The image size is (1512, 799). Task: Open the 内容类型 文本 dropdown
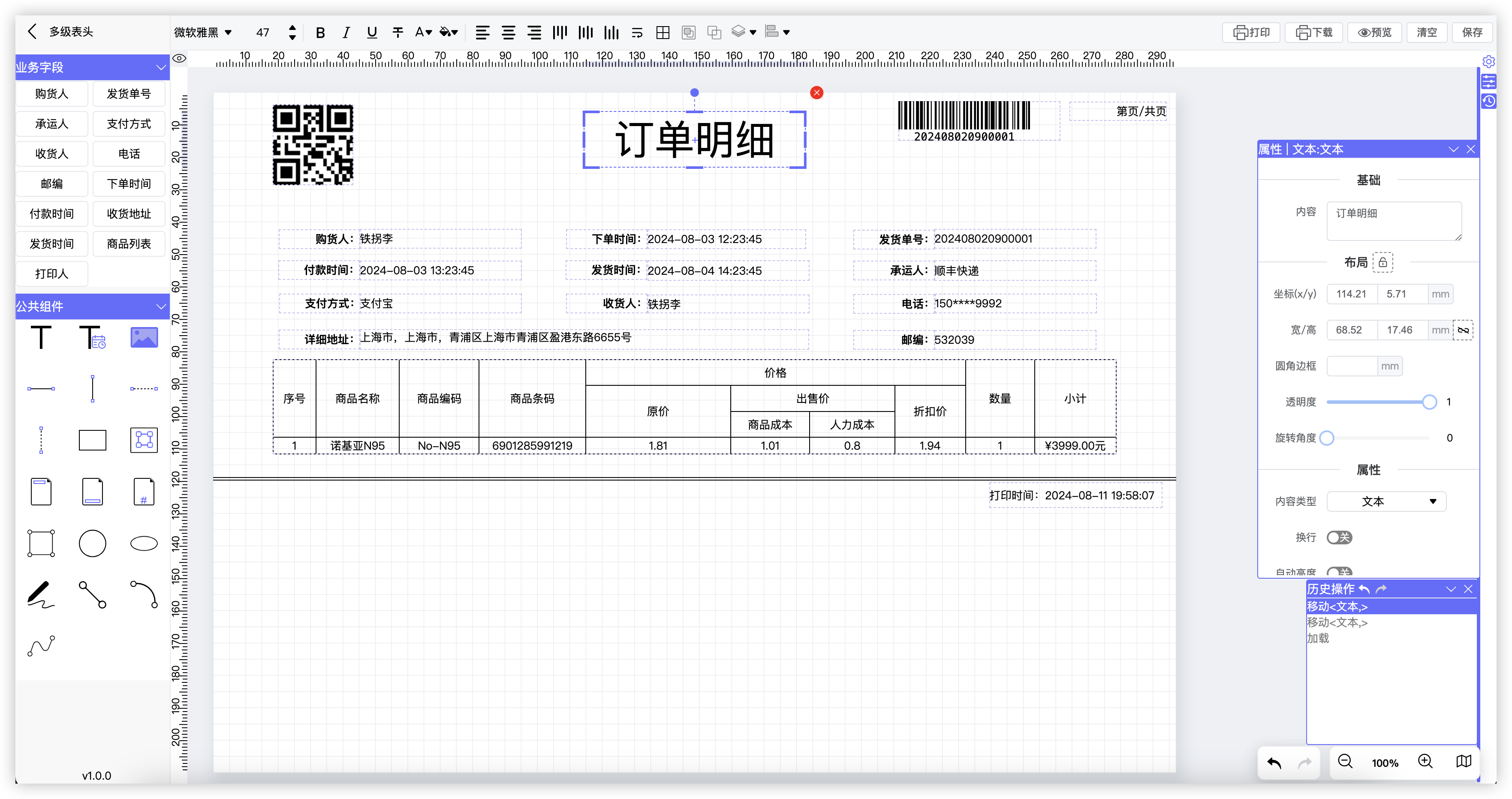[1386, 502]
